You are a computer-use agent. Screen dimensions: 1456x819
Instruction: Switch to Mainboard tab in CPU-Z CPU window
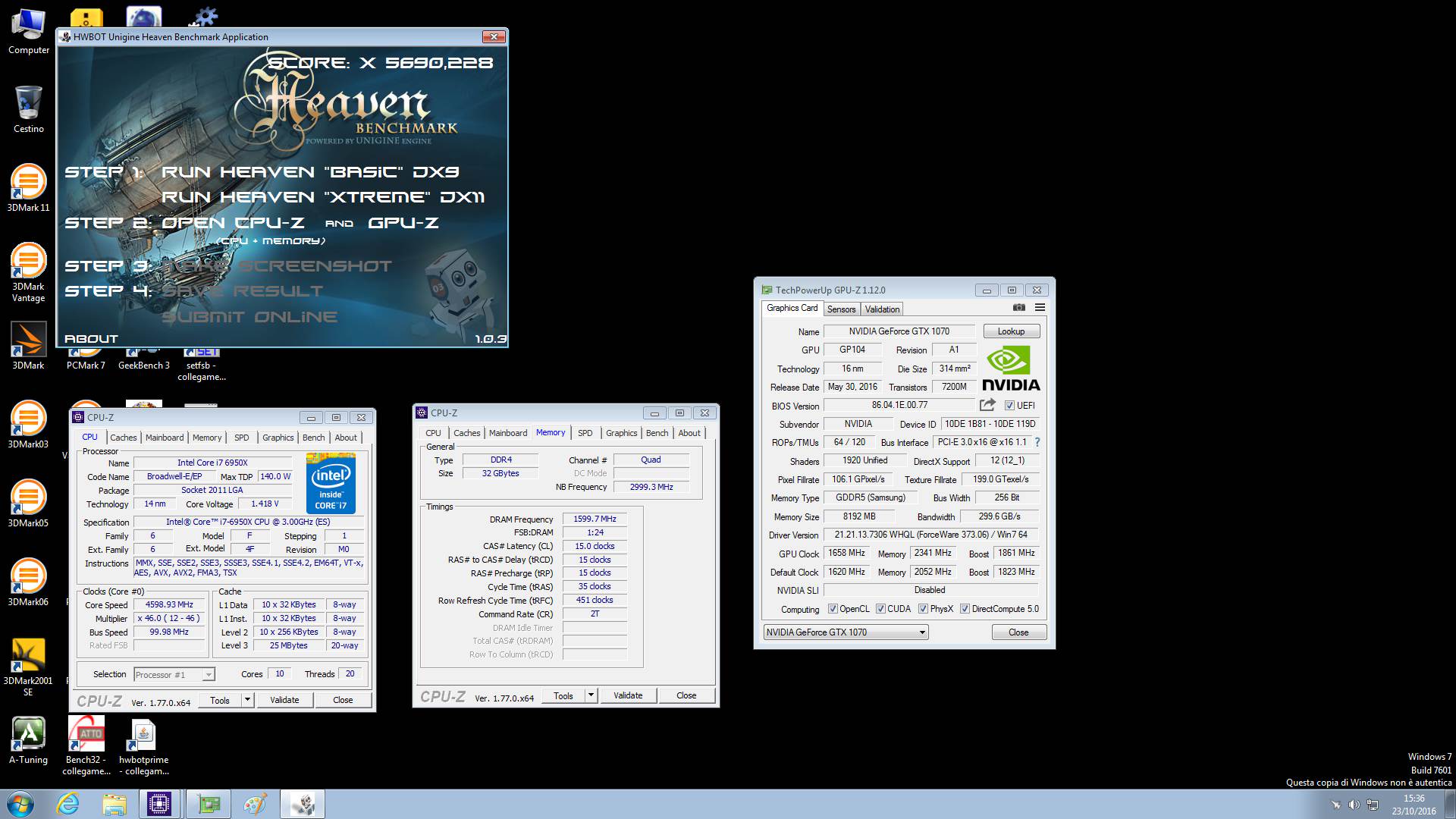pyautogui.click(x=165, y=438)
